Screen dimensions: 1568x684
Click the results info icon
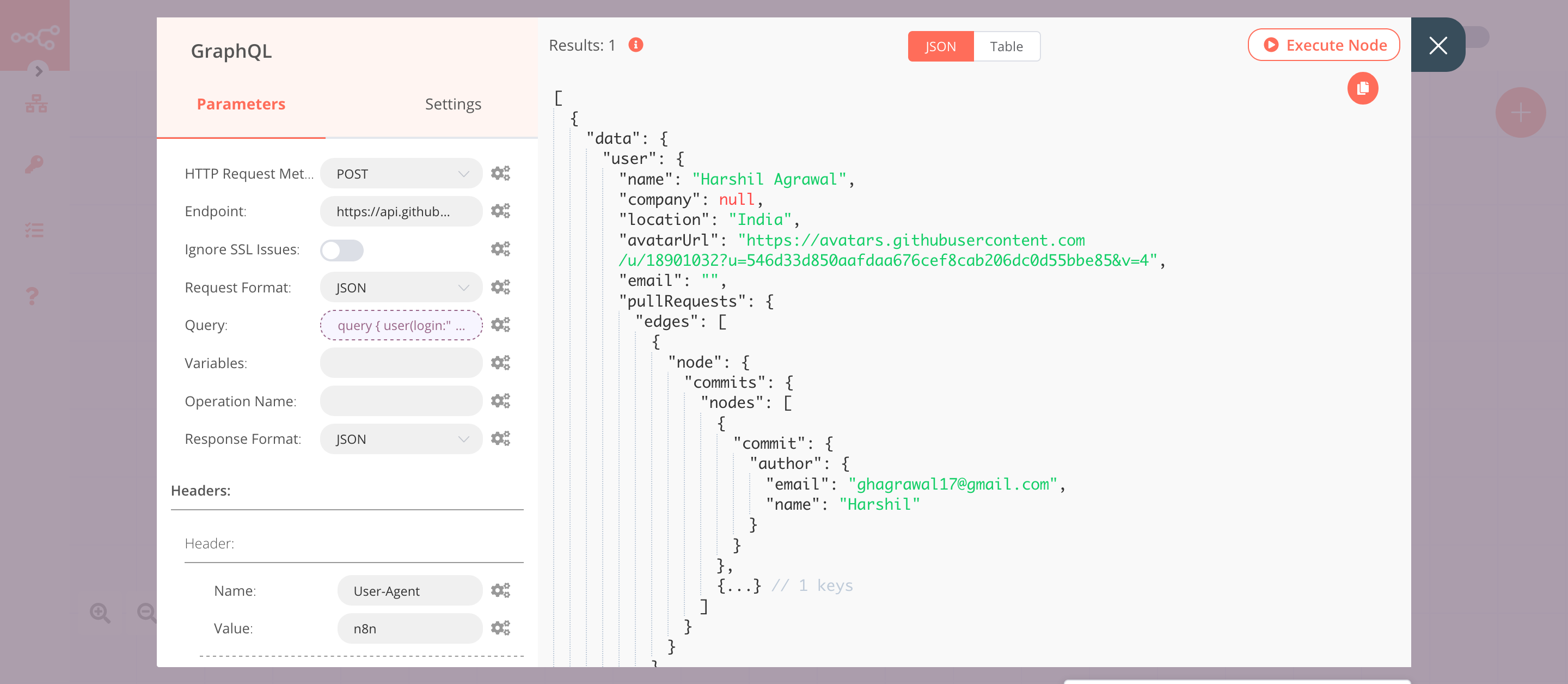click(635, 45)
